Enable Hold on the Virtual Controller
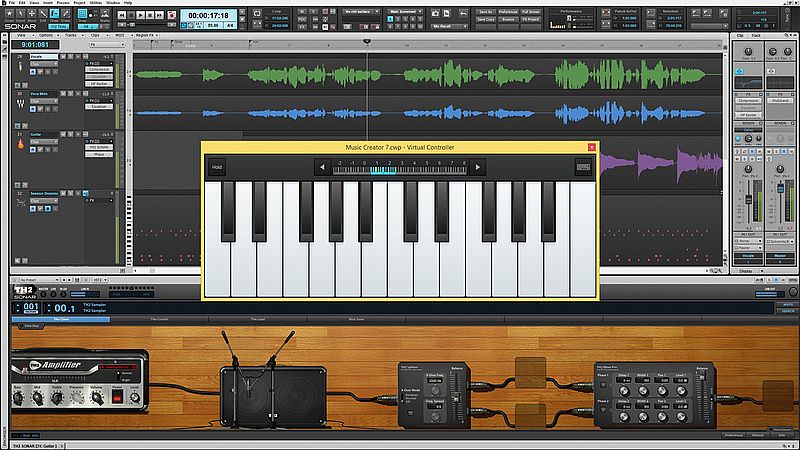The height and width of the screenshot is (450, 800). click(x=217, y=167)
